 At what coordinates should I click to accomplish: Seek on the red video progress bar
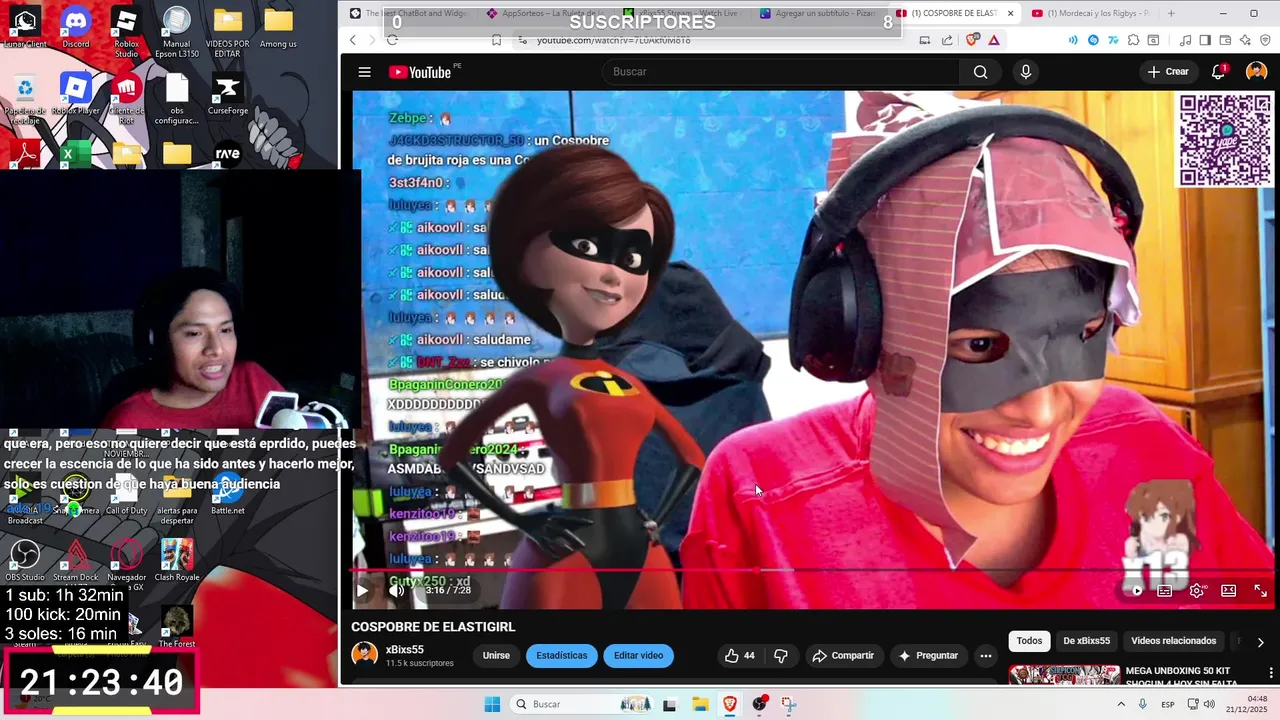[812, 571]
